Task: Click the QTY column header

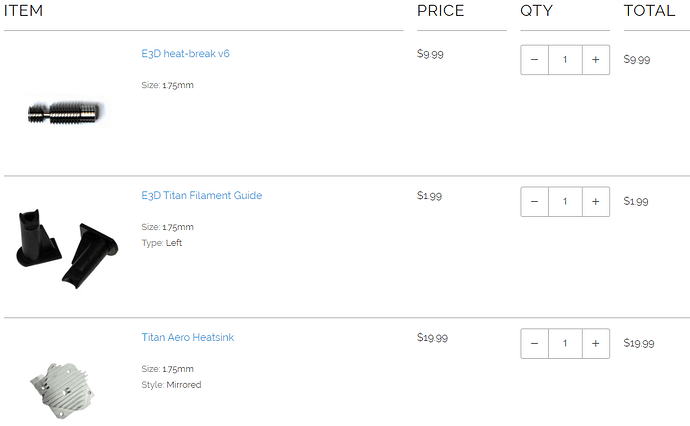Action: tap(536, 12)
